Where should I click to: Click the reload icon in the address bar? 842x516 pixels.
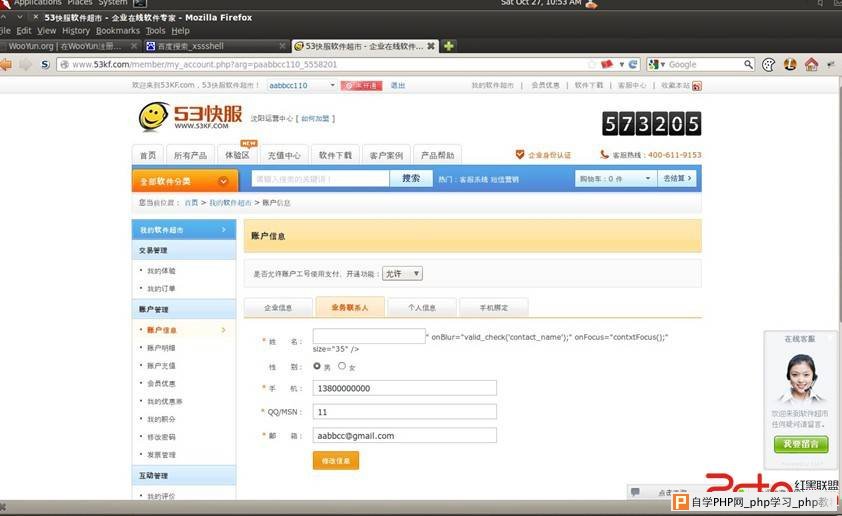tap(633, 64)
